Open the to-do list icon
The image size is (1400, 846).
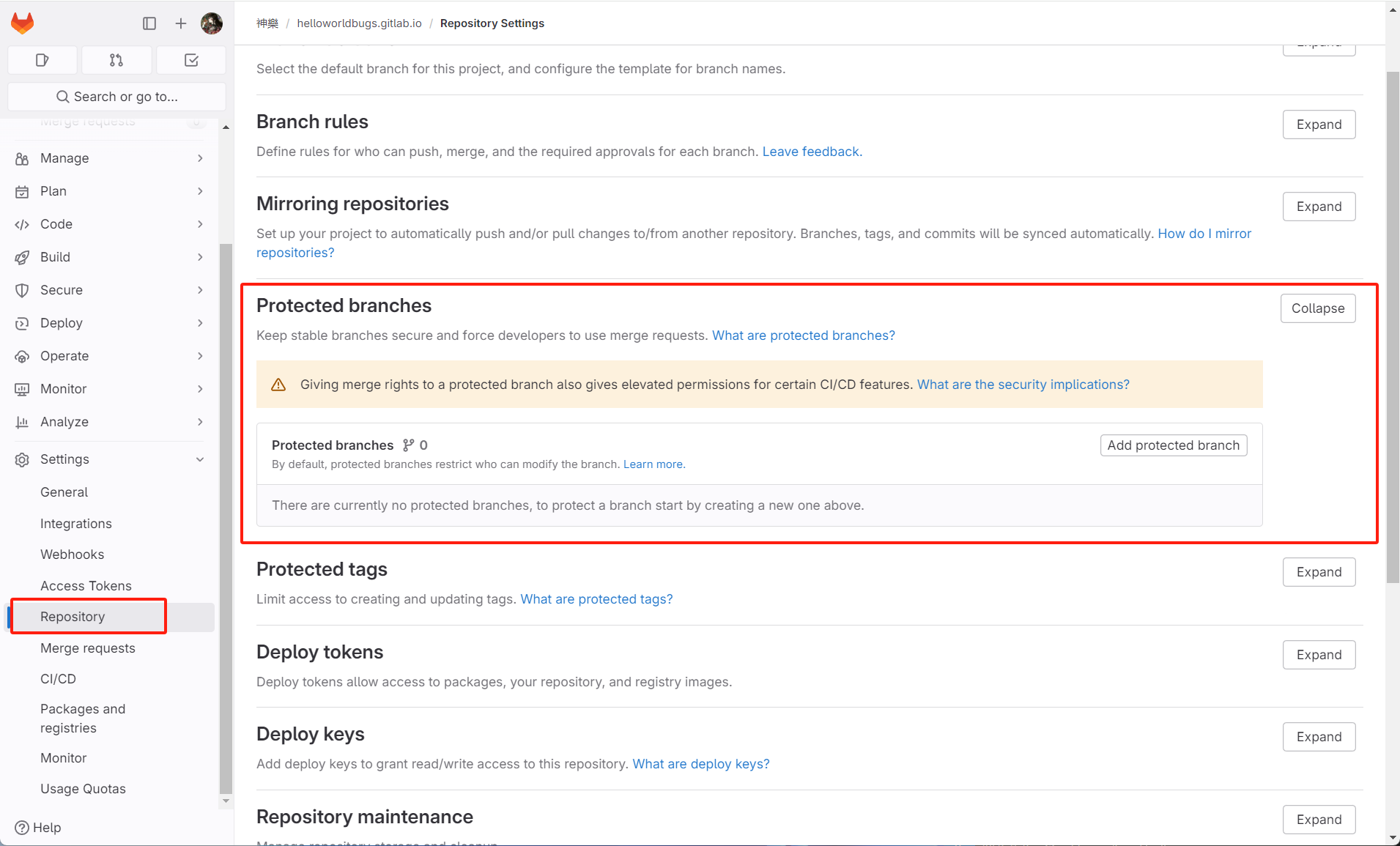click(x=191, y=60)
